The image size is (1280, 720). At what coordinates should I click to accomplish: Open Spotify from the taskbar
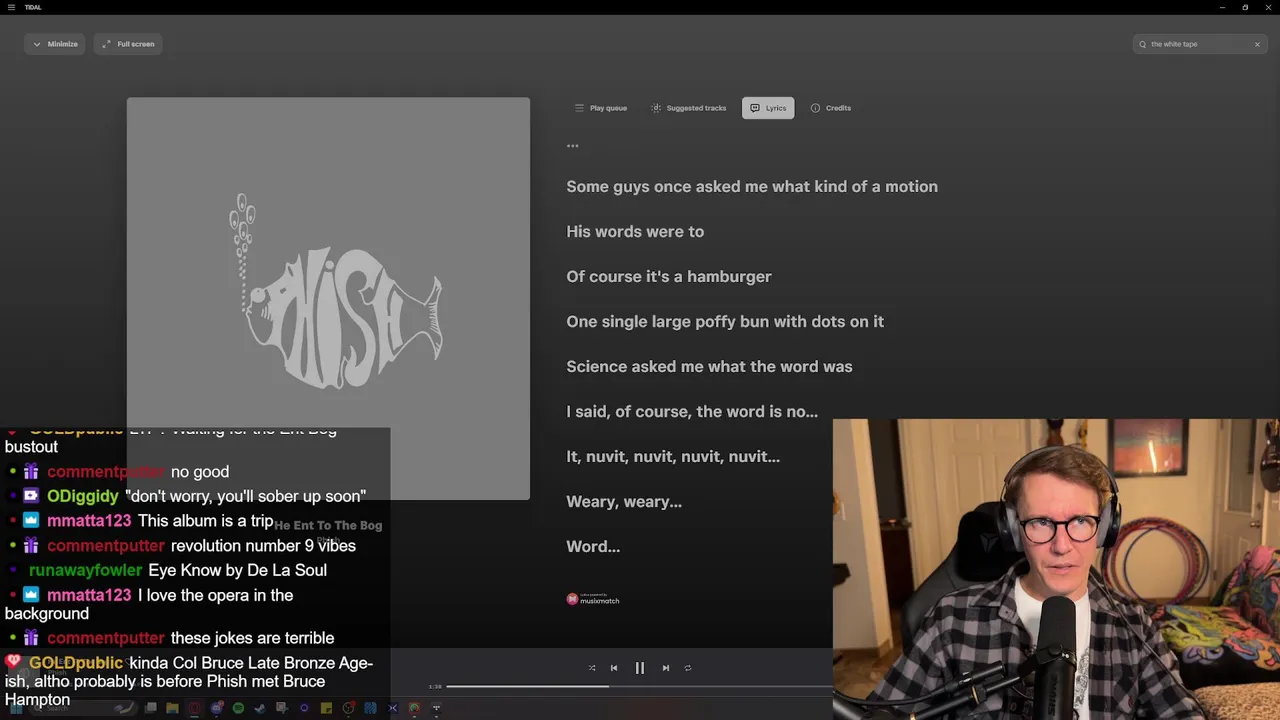(238, 708)
